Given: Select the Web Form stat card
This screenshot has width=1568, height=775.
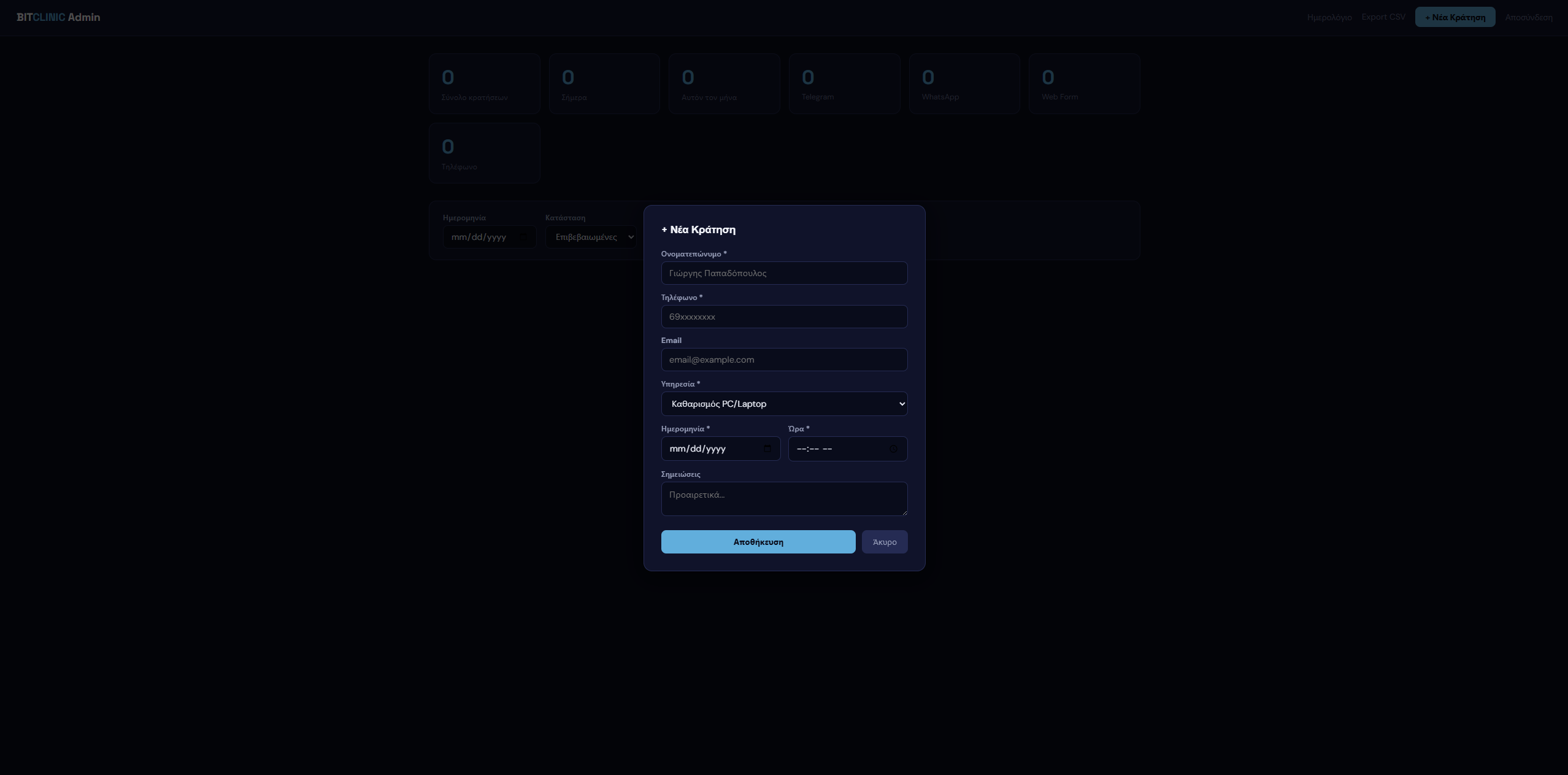Looking at the screenshot, I should 1085,83.
